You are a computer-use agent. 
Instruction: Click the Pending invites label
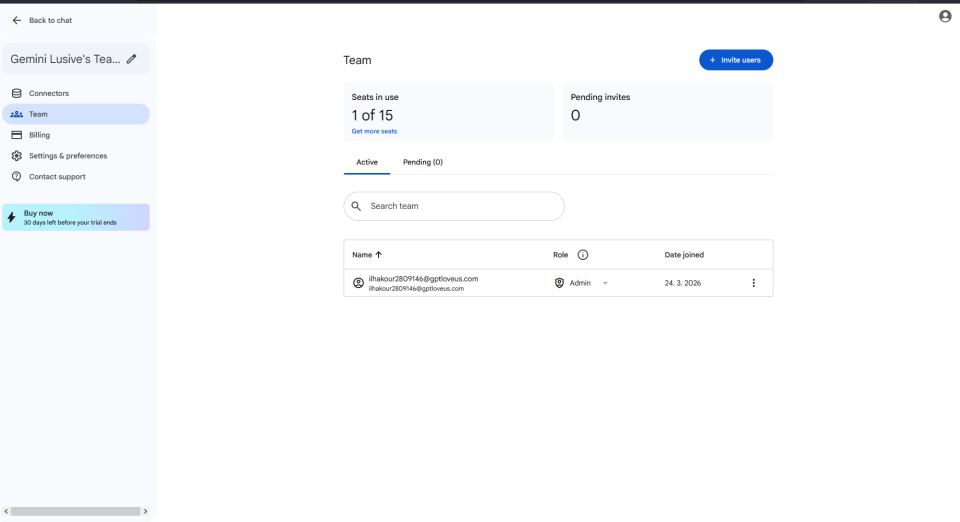[600, 97]
